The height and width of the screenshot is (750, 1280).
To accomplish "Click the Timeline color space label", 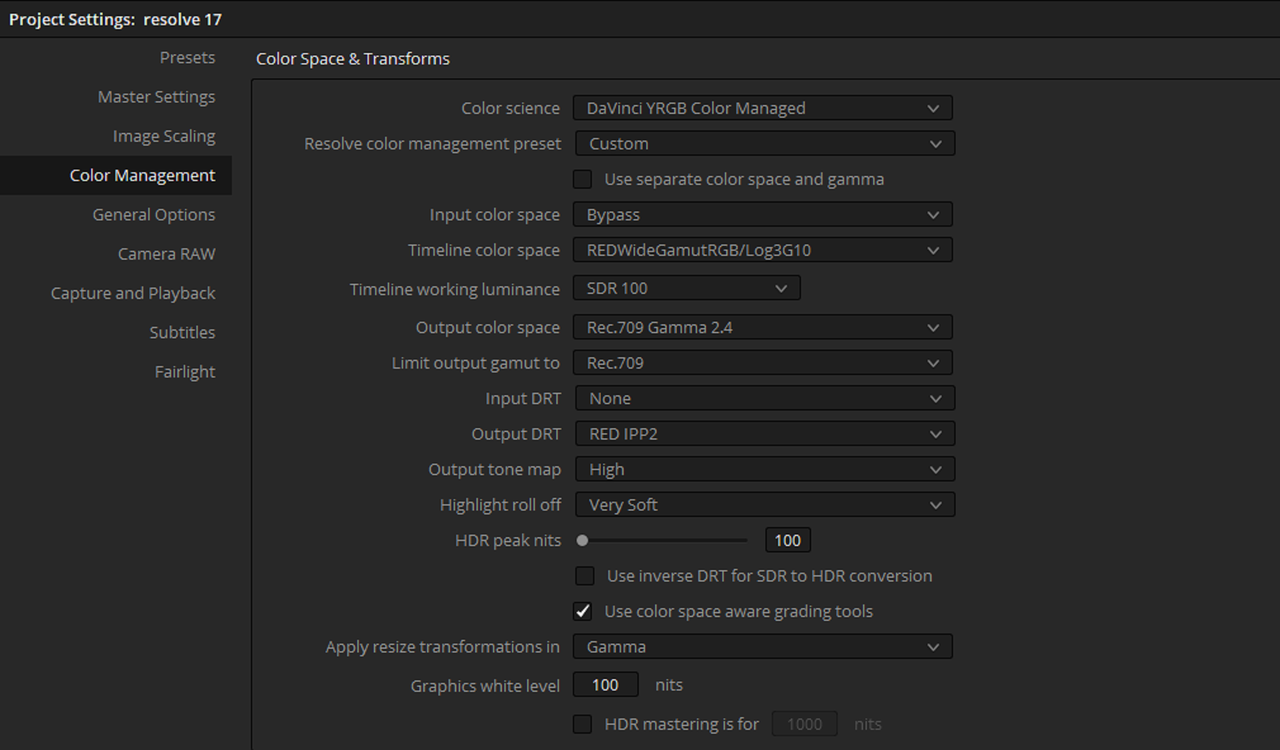I will coord(484,250).
